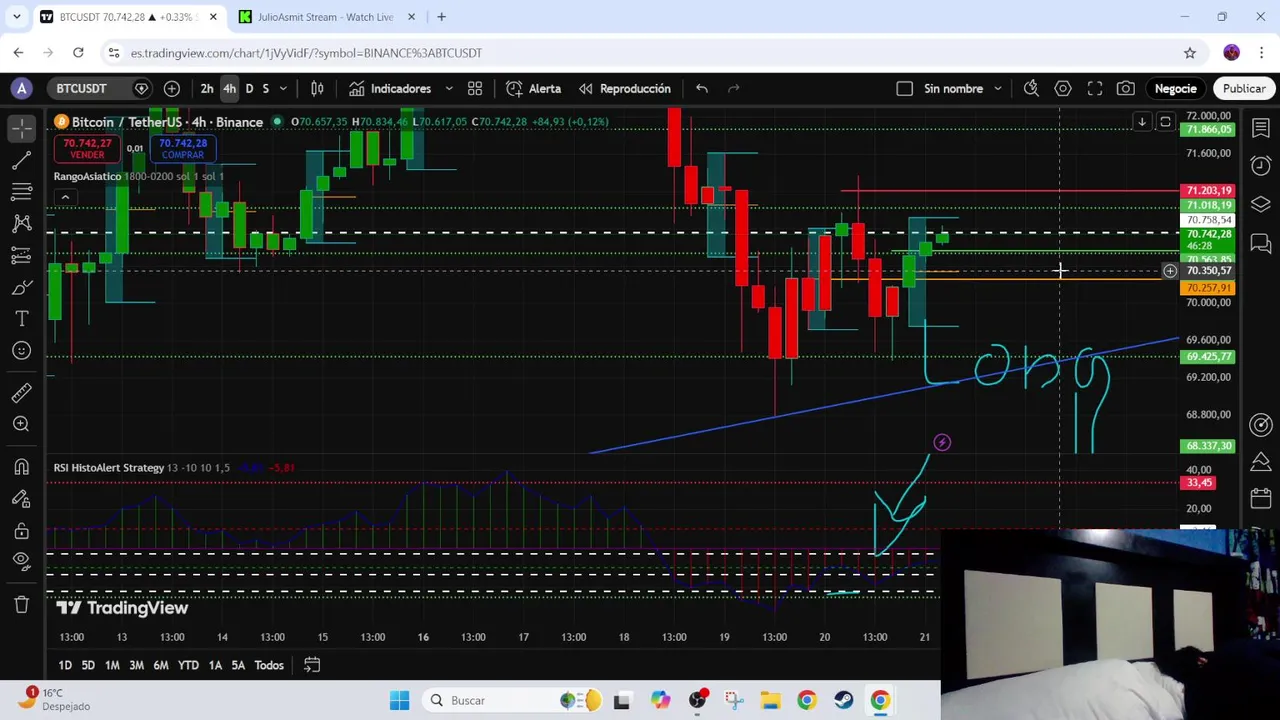
Task: Switch to the S weekly interval
Action: [265, 89]
